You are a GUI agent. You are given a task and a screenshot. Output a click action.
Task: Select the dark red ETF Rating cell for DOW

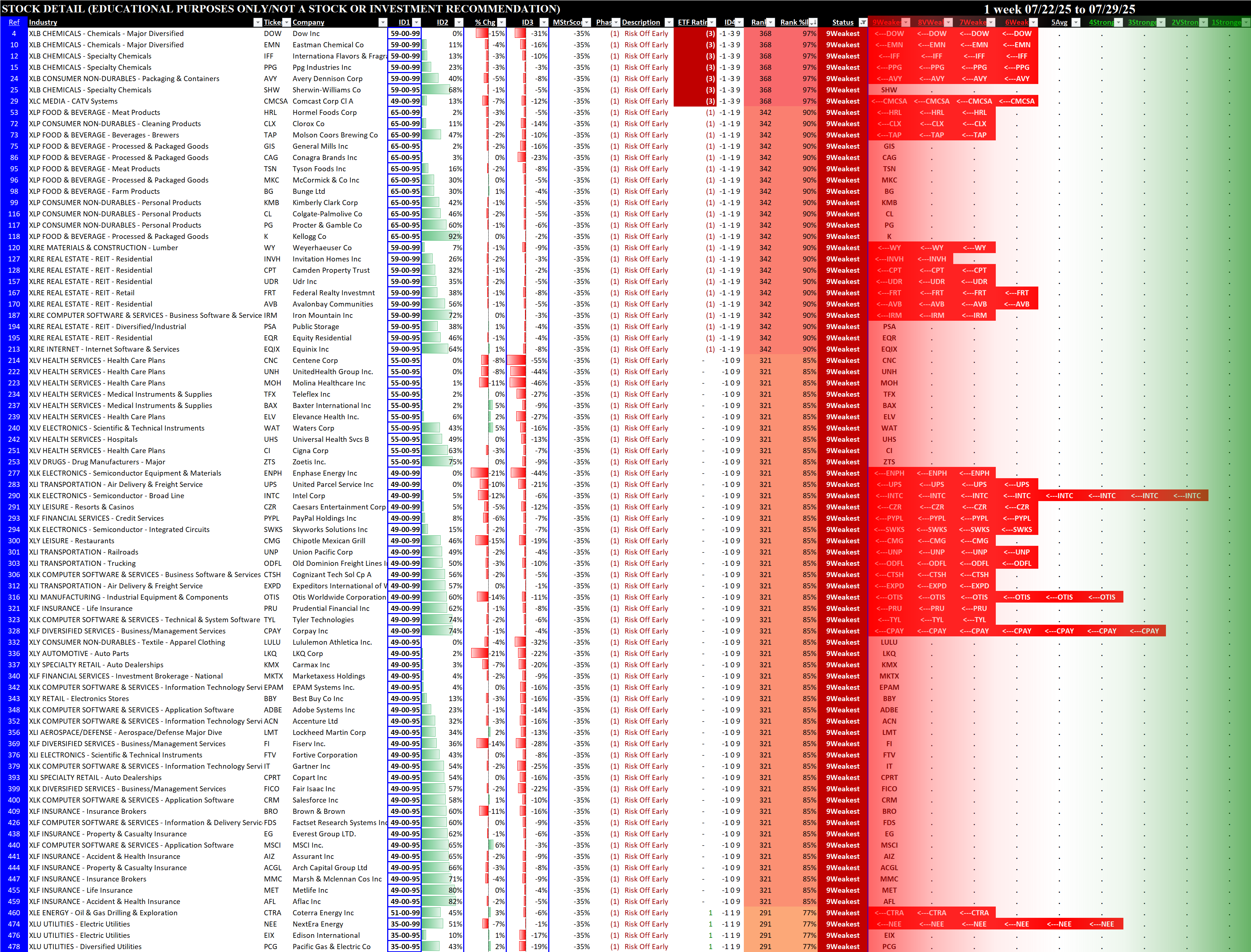pyautogui.click(x=695, y=33)
